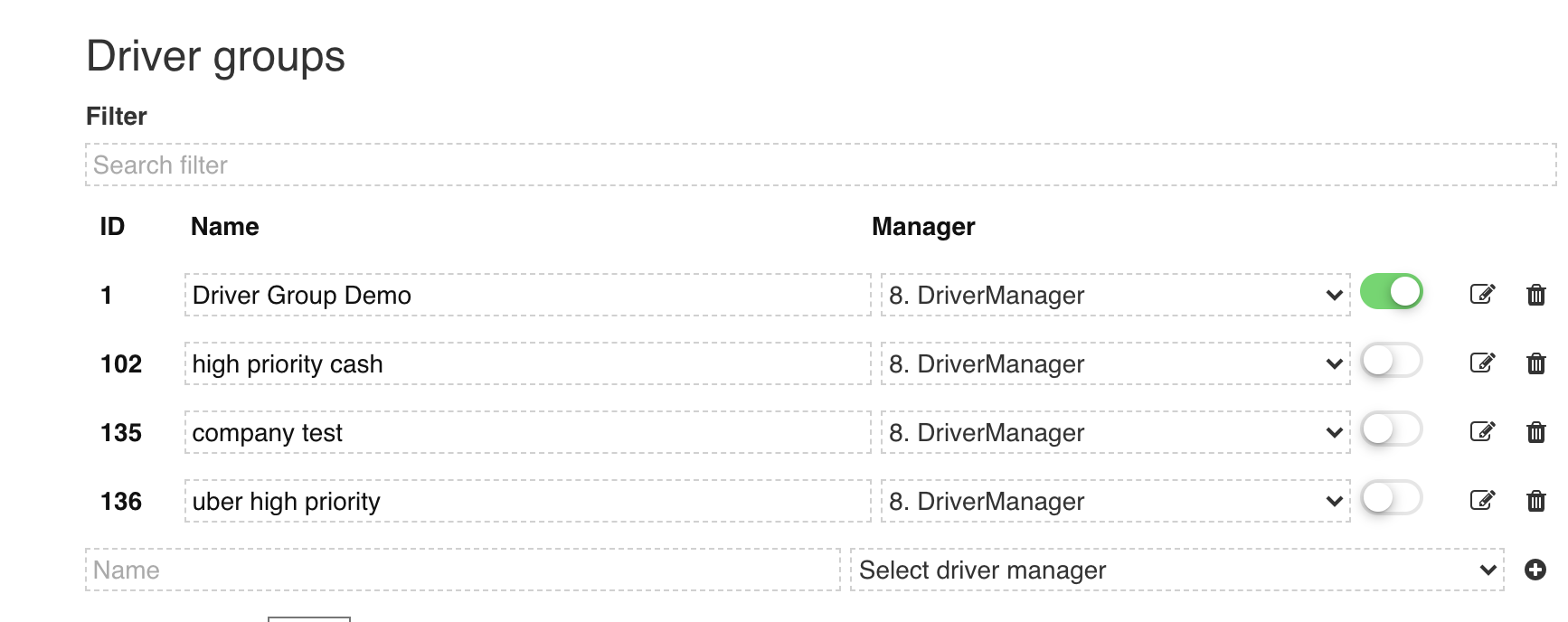The width and height of the screenshot is (1568, 622).
Task: Click the edit icon for Driver Group Demo
Action: (1482, 294)
